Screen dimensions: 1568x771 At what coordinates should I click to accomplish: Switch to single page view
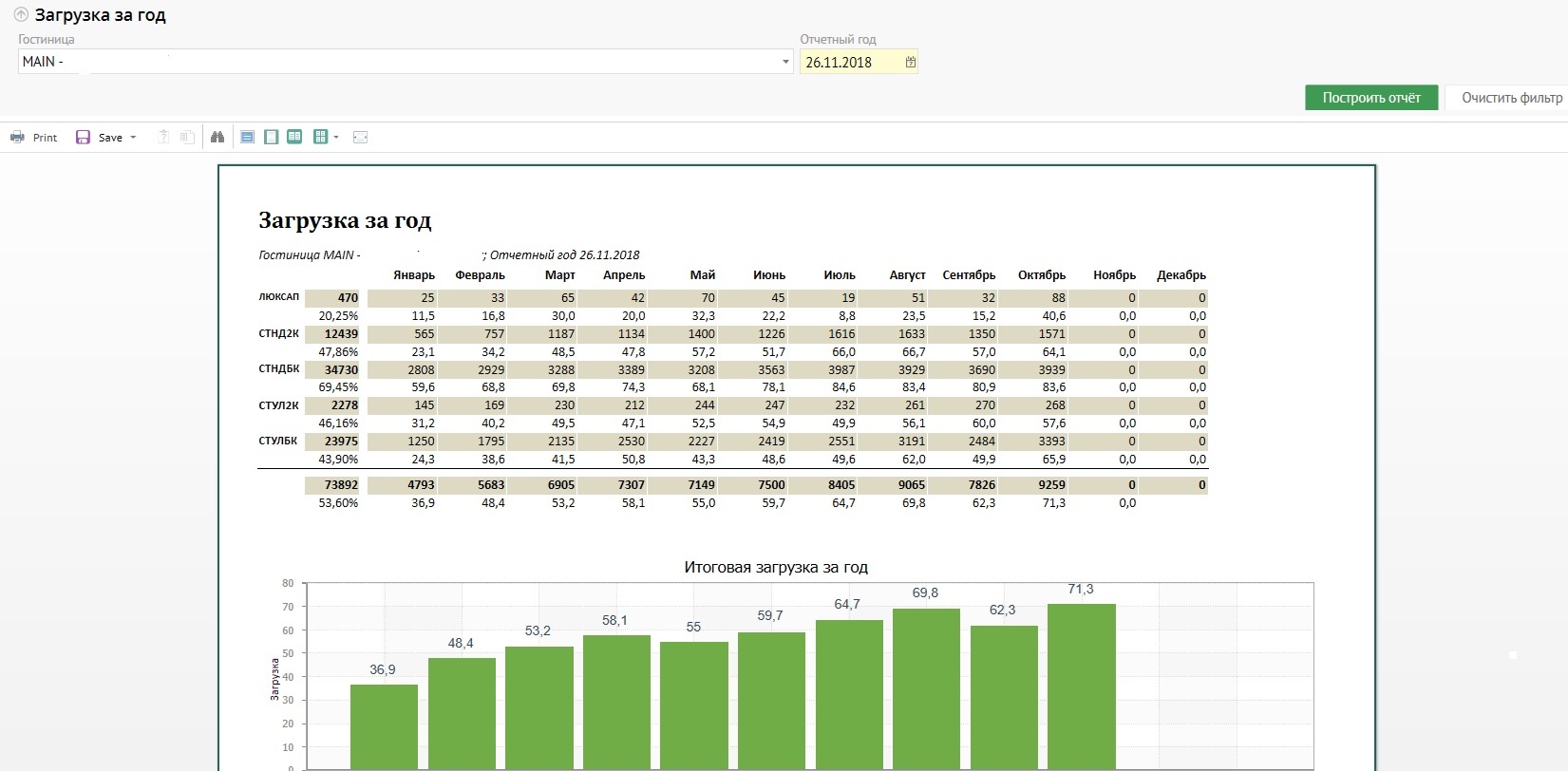click(x=247, y=138)
